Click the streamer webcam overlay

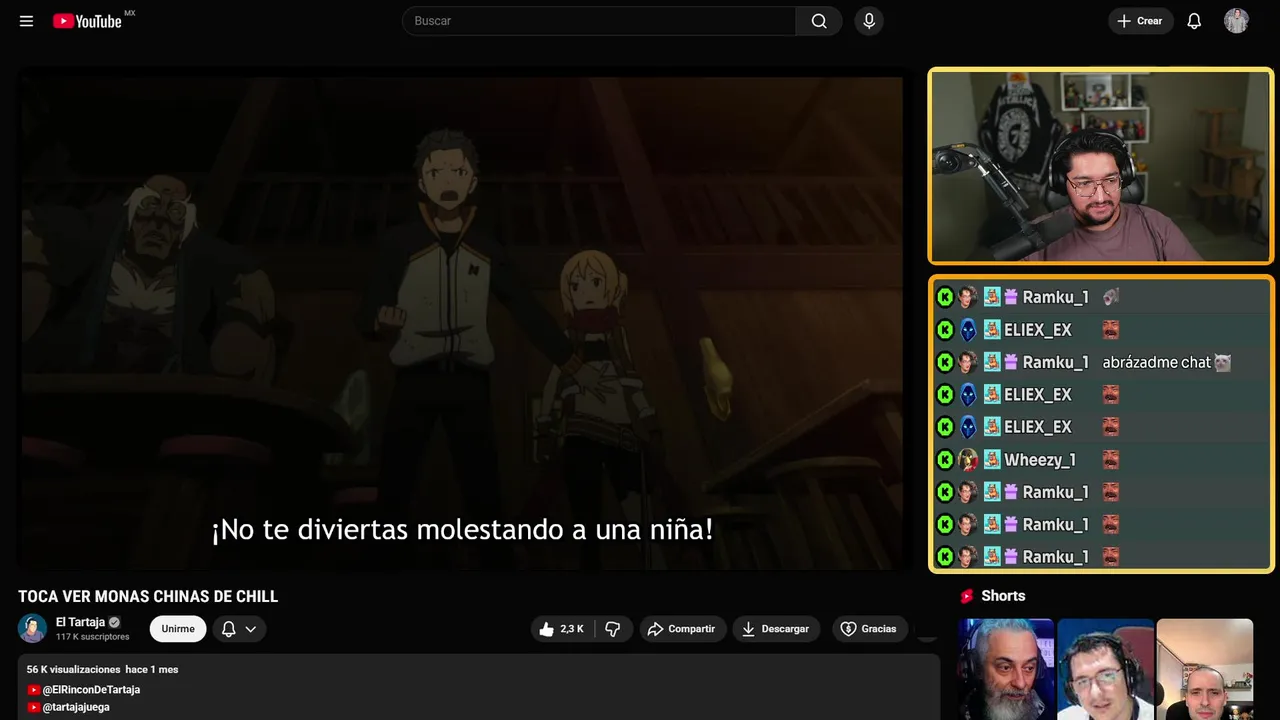tap(1101, 166)
